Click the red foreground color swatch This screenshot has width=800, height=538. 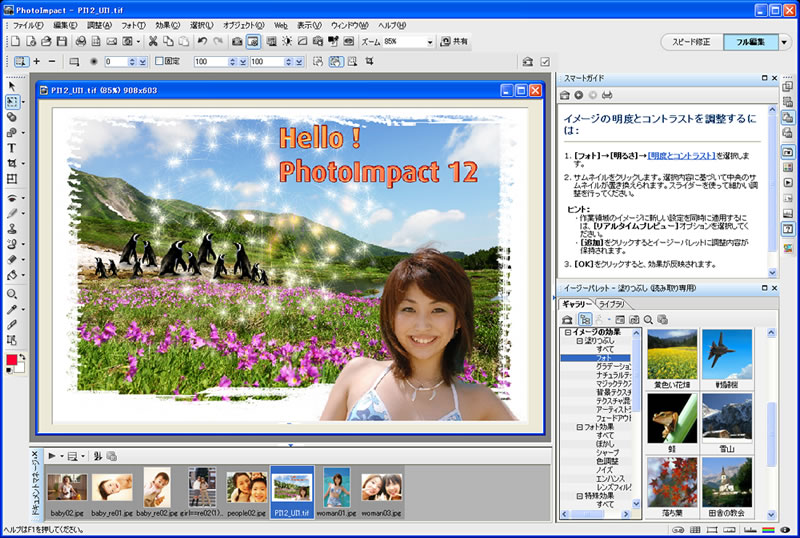[x=11, y=360]
